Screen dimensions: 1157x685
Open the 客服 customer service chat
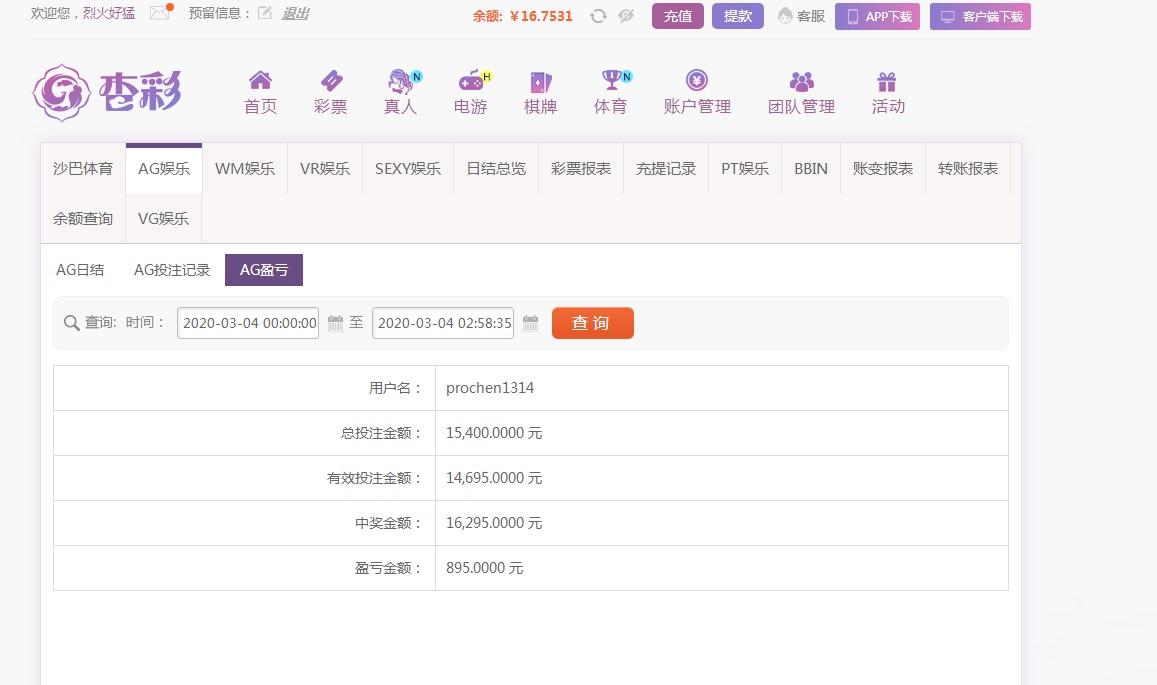(801, 16)
